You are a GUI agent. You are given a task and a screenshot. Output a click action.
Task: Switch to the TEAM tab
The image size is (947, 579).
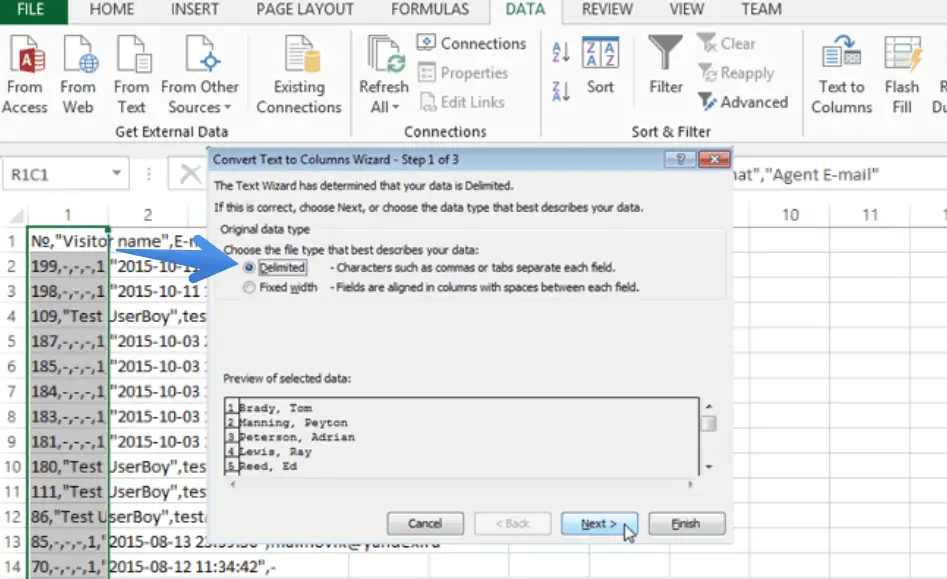[762, 10]
